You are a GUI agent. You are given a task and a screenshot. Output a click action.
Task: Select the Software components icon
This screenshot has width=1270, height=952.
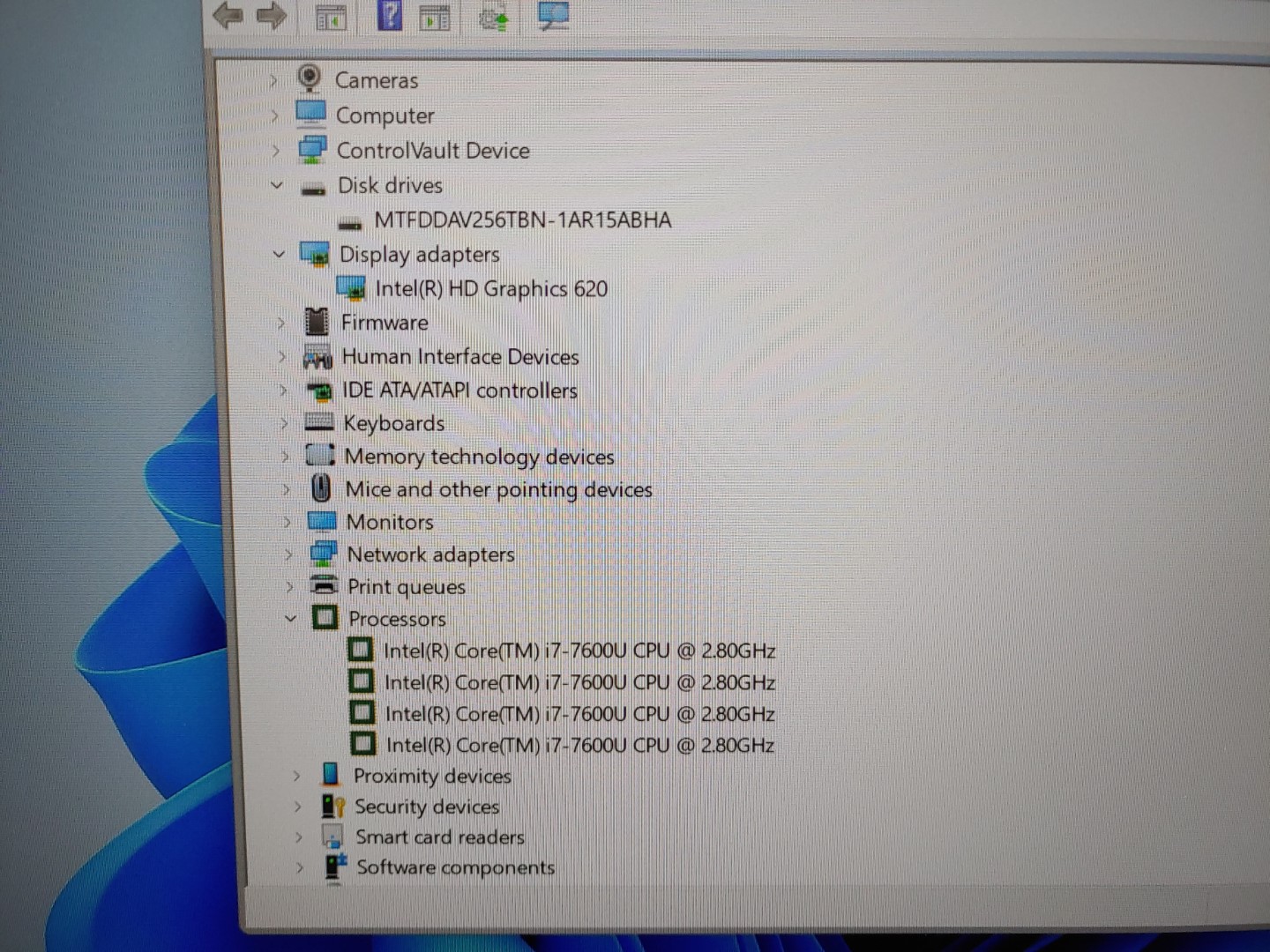(334, 867)
